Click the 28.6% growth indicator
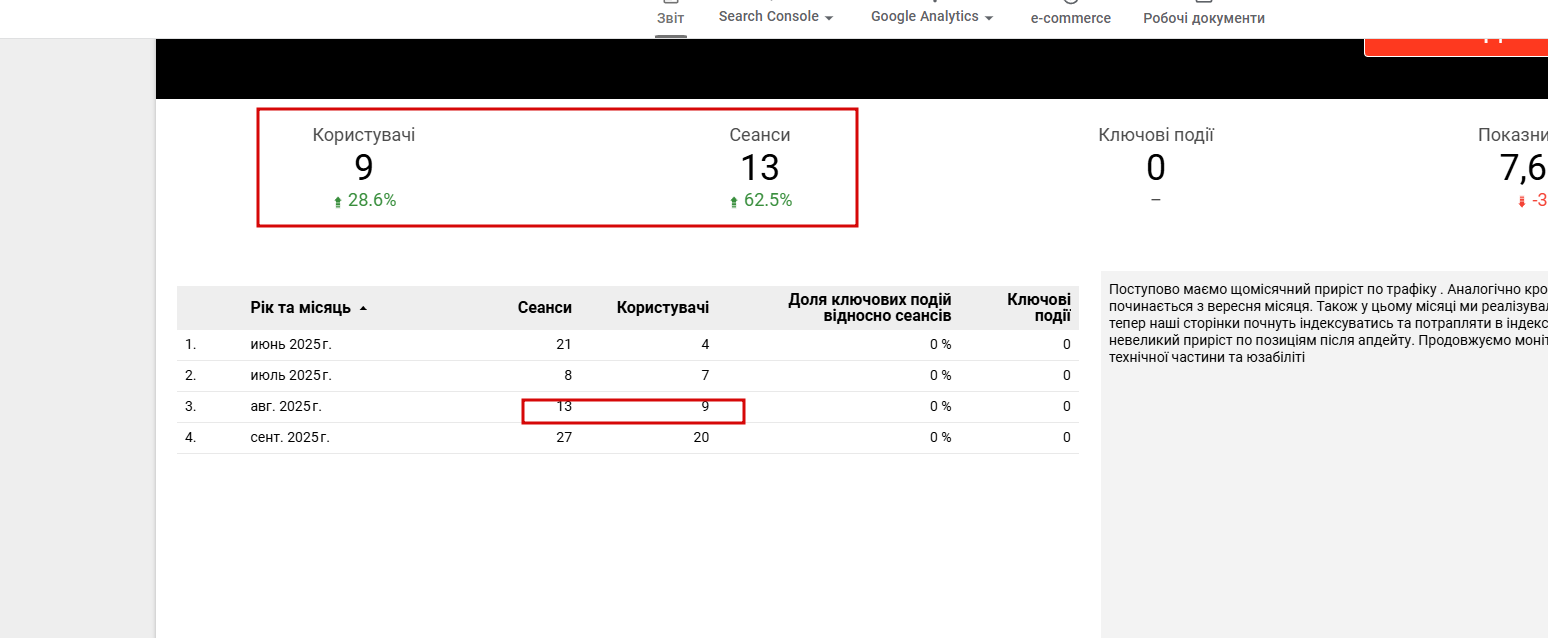The height and width of the screenshot is (638, 1548). [x=364, y=201]
